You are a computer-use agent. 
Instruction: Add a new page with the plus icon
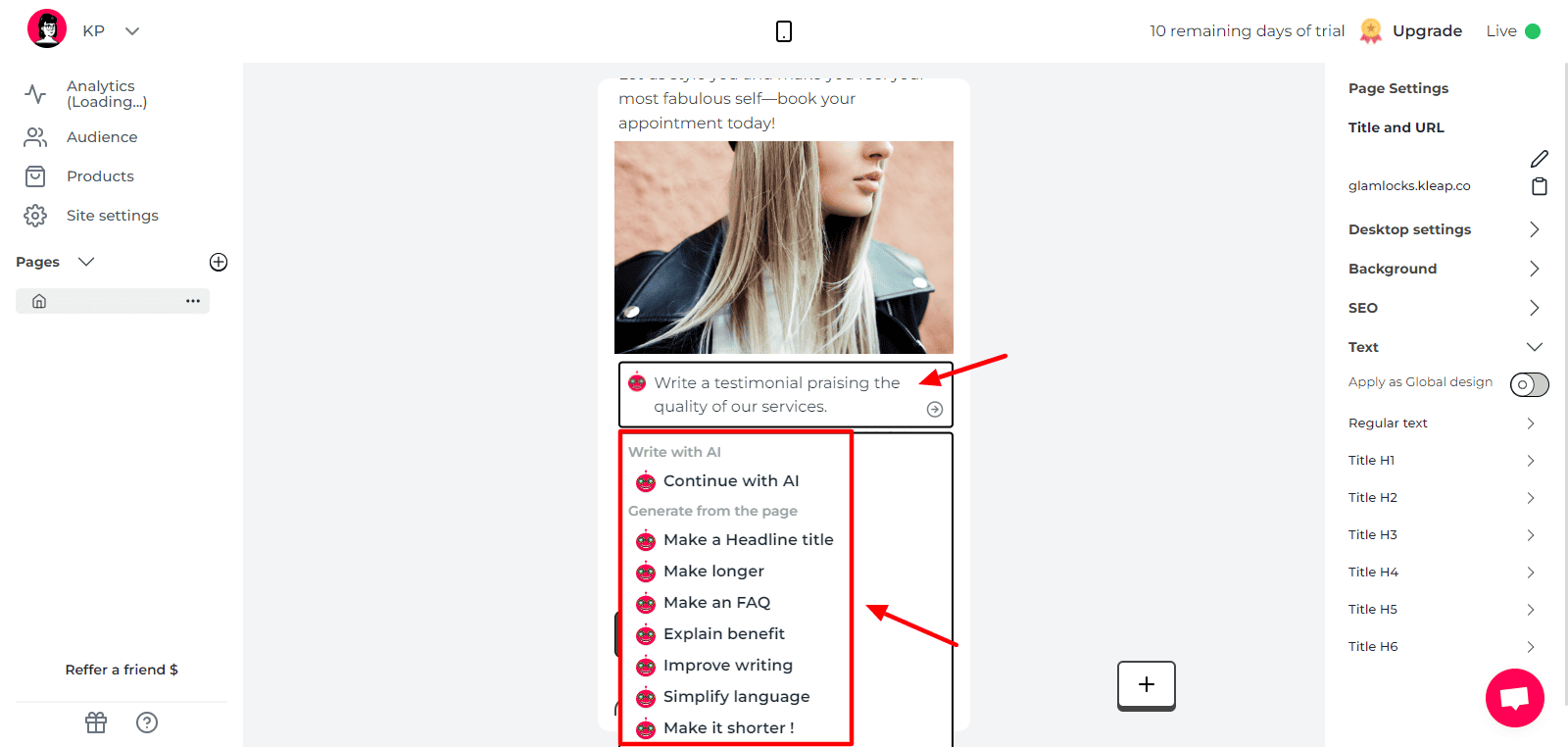219,262
